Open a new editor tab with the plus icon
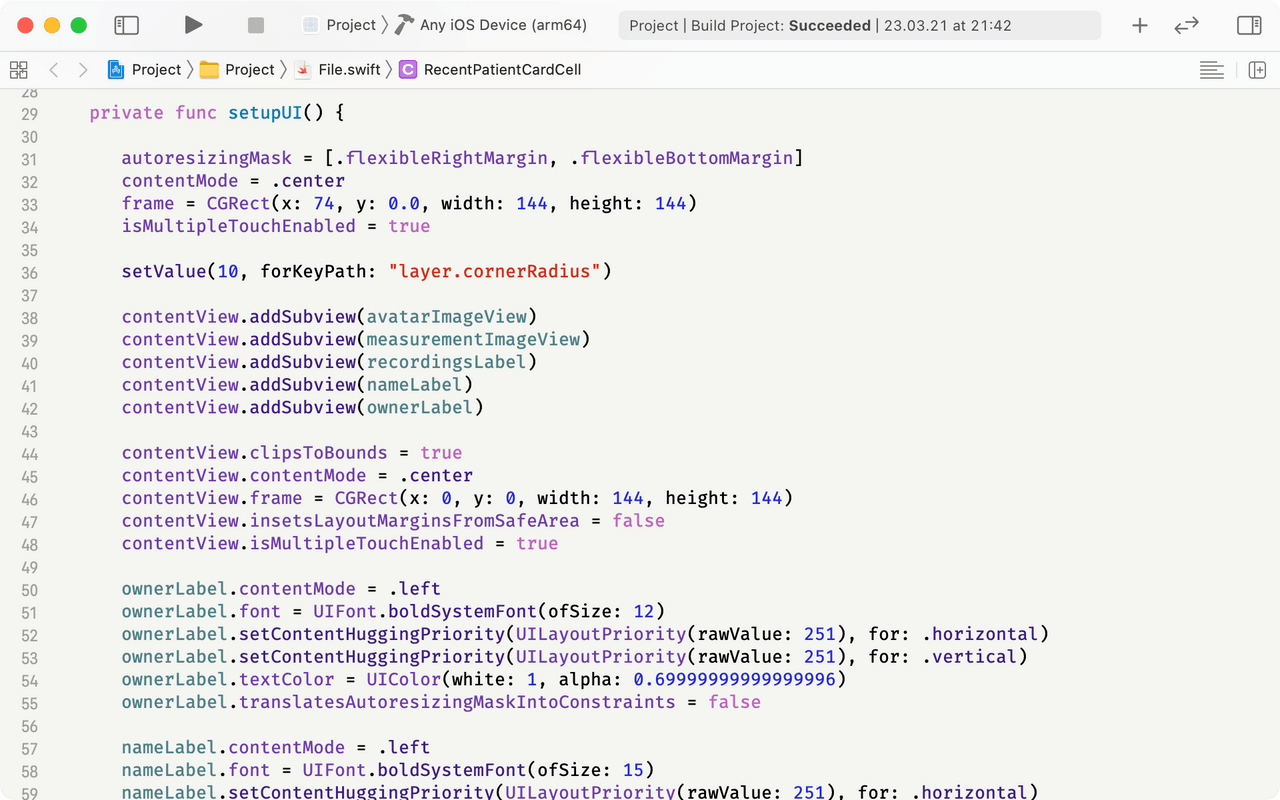The width and height of the screenshot is (1280, 800). point(1139,25)
